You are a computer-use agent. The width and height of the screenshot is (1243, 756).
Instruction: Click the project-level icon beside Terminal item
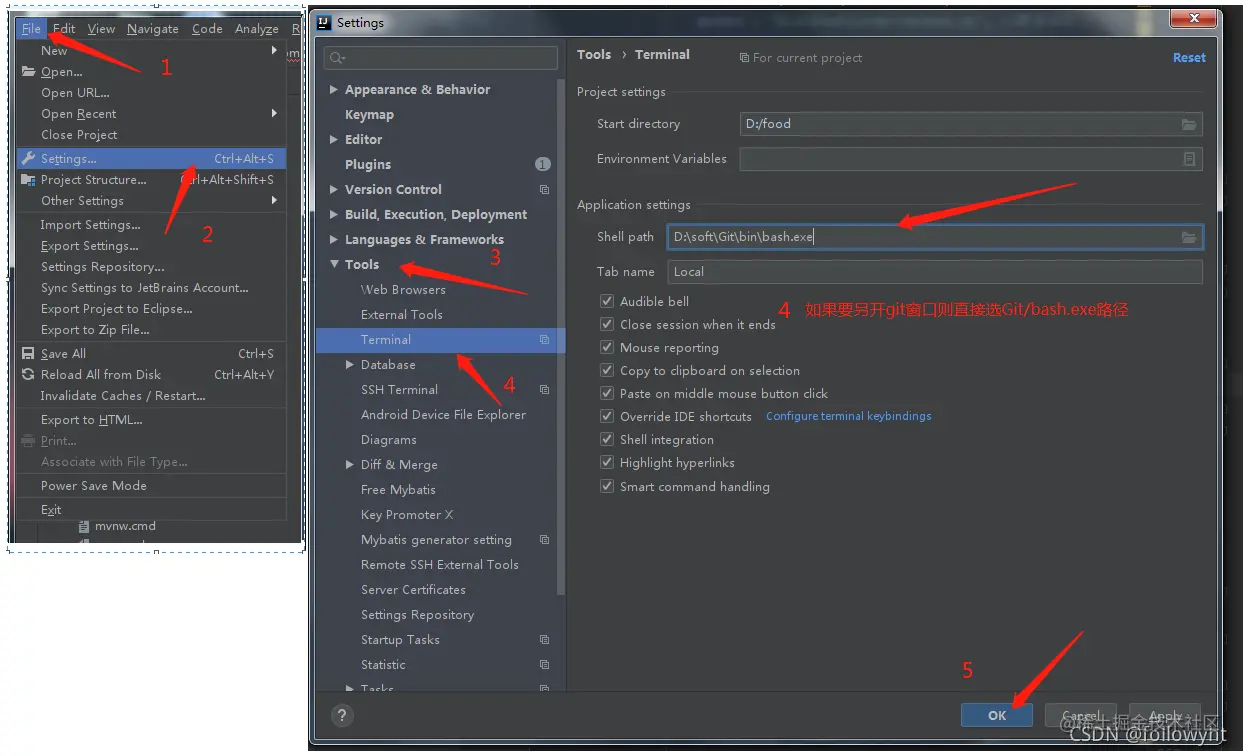click(x=544, y=340)
